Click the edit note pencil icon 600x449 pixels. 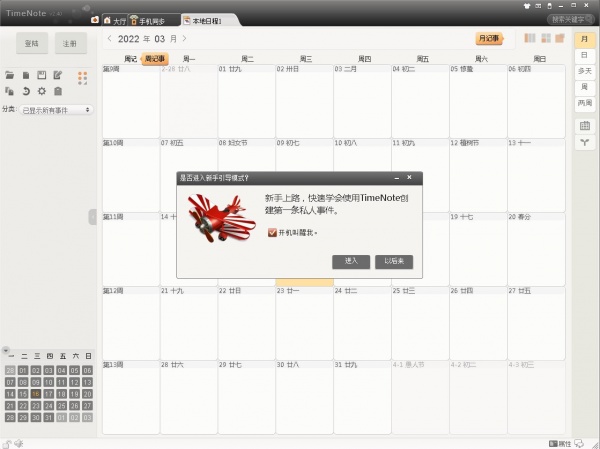click(57, 75)
